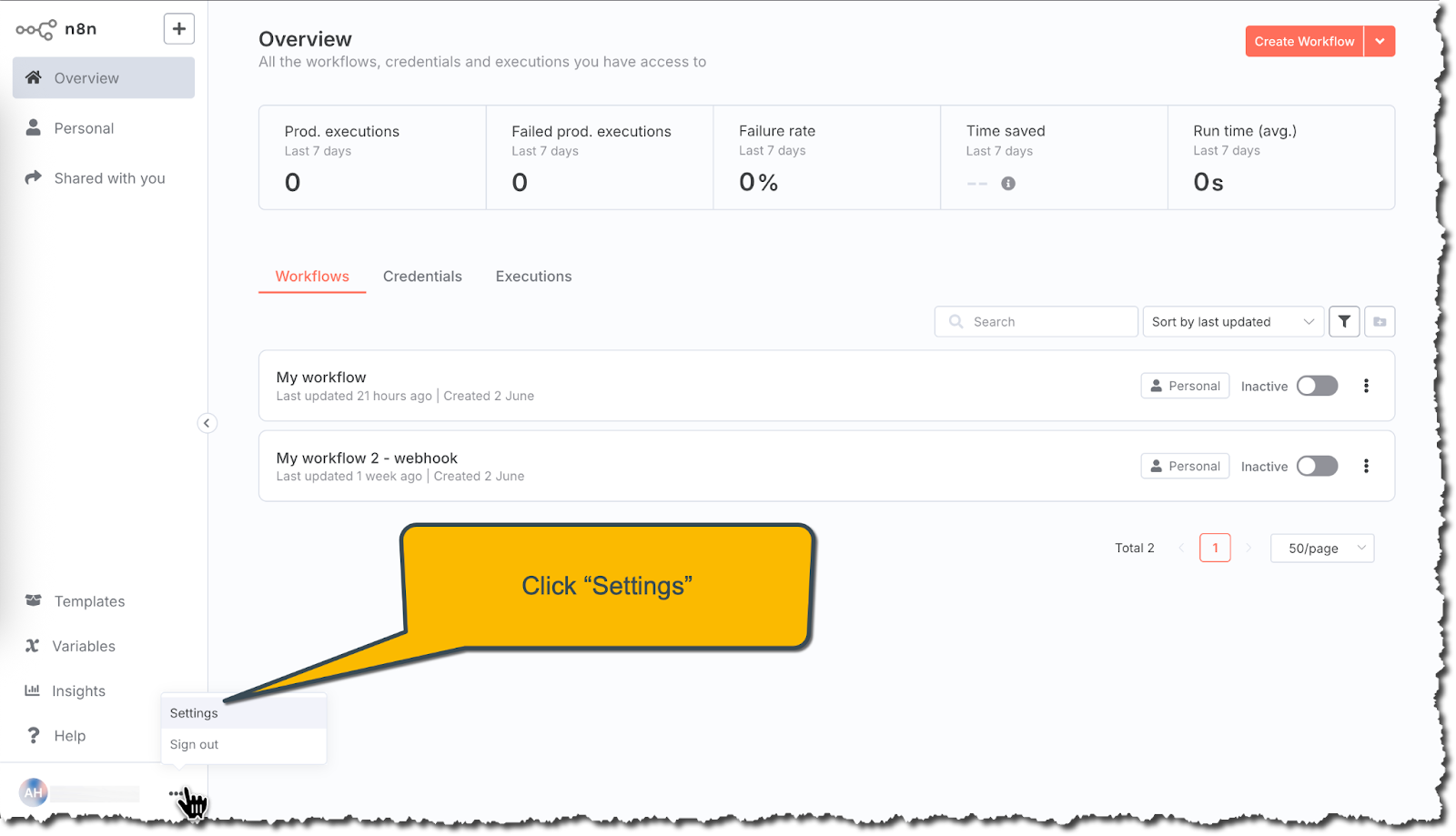The height and width of the screenshot is (836, 1456).
Task: Click the AH user avatar
Action: [x=34, y=792]
